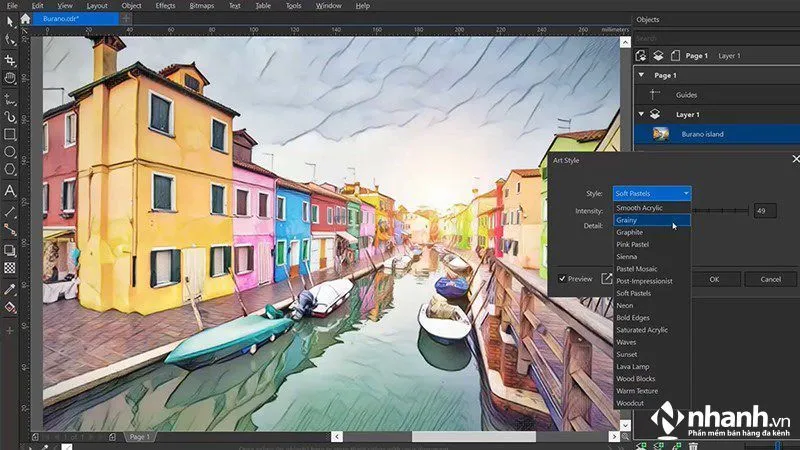Image resolution: width=800 pixels, height=450 pixels.
Task: Click the vertical scrollbar down arrow
Action: tap(626, 425)
